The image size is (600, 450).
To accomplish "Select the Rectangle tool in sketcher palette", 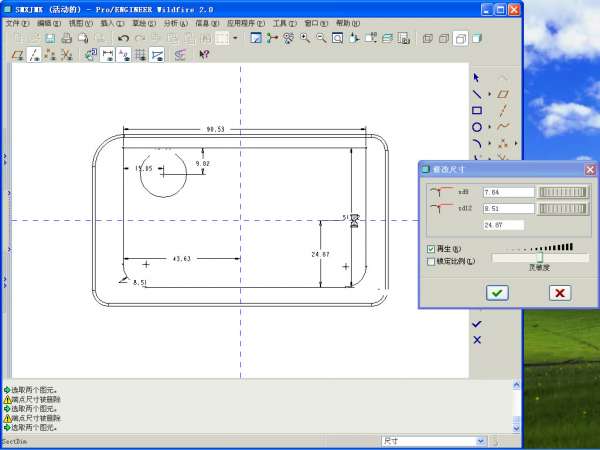I will point(477,111).
